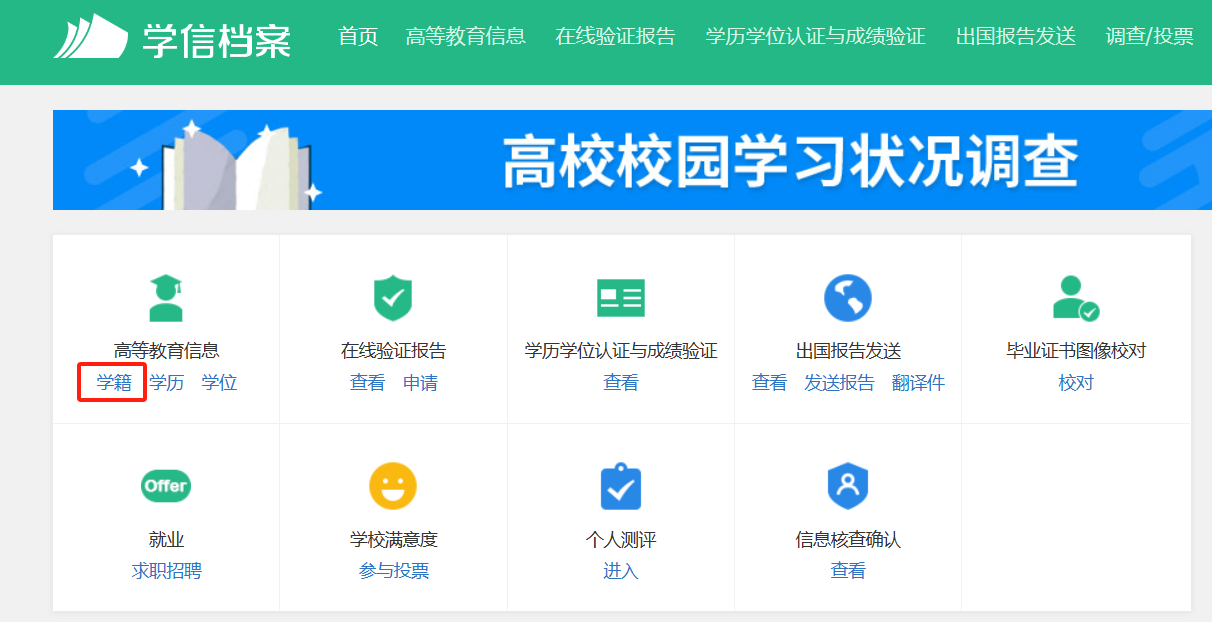Go to 调查/投票 in top menu
Image resolution: width=1212 pixels, height=622 pixels.
1149,37
